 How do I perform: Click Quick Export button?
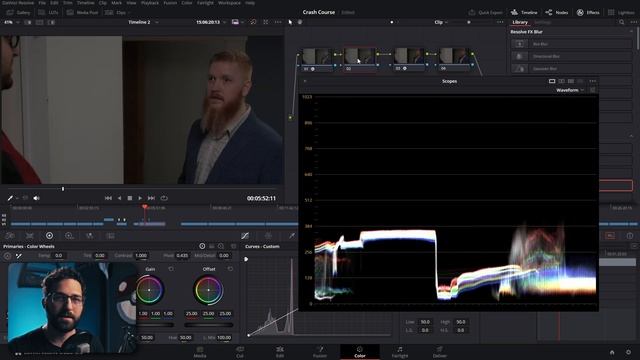486,13
